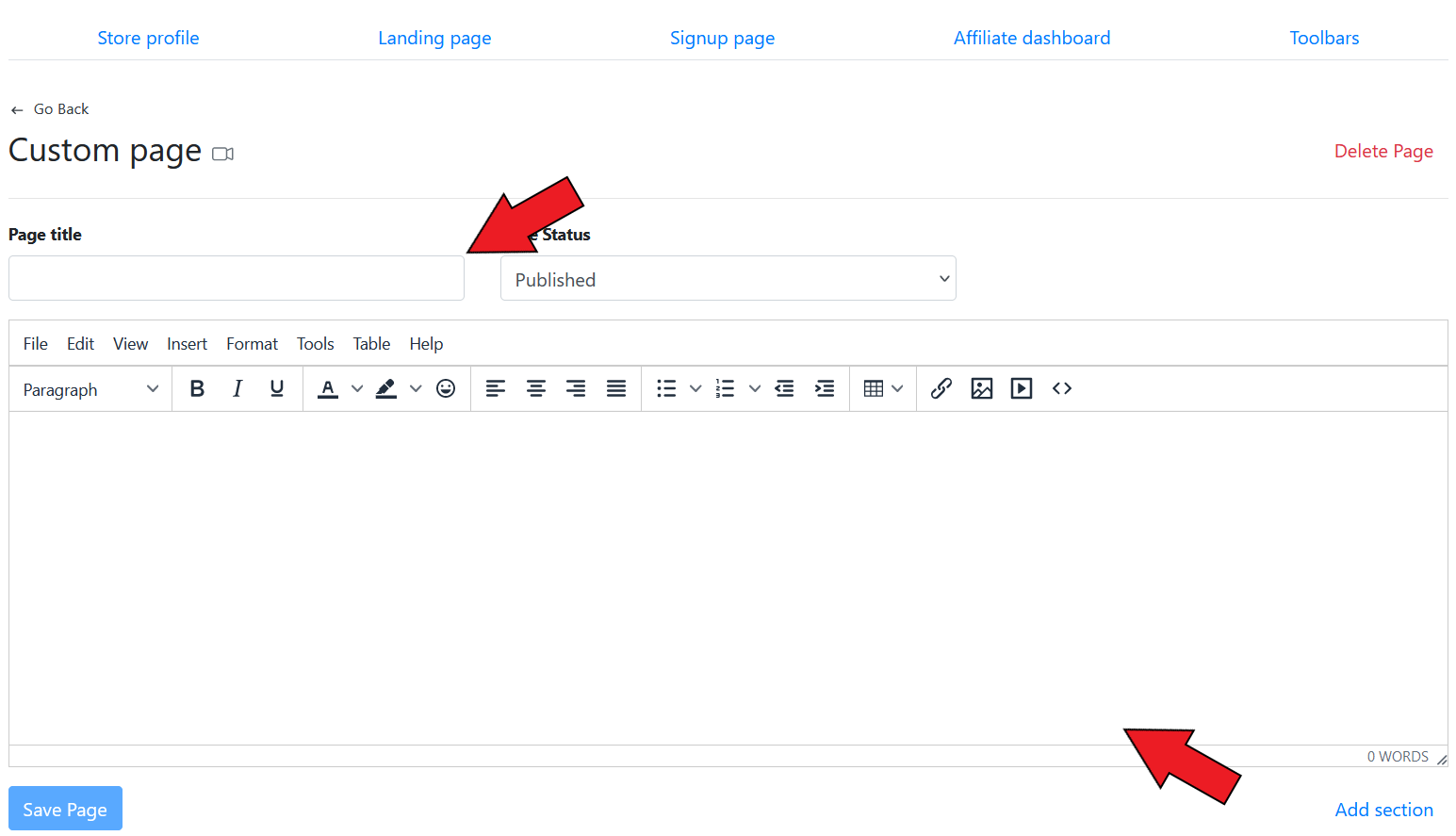Open the source code view icon
The image size is (1456, 836).
tap(1062, 388)
